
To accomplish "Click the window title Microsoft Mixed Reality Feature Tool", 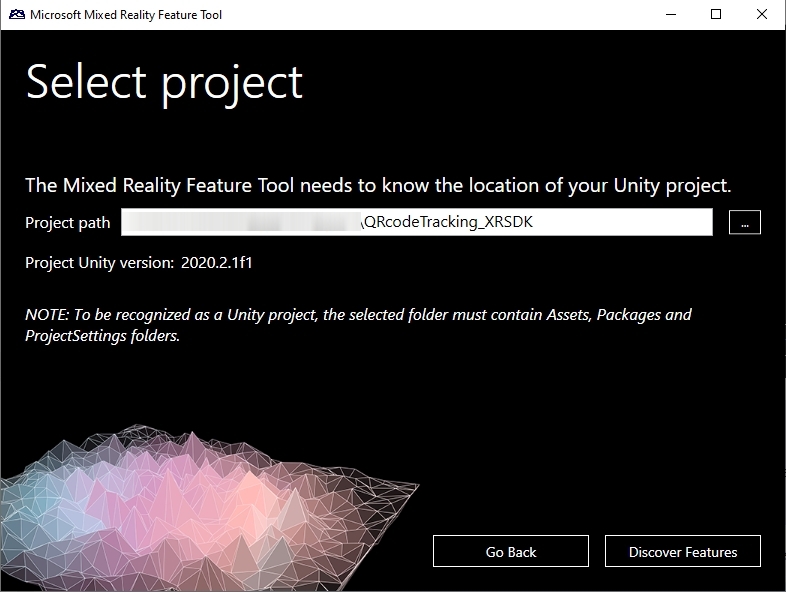I will point(126,15).
